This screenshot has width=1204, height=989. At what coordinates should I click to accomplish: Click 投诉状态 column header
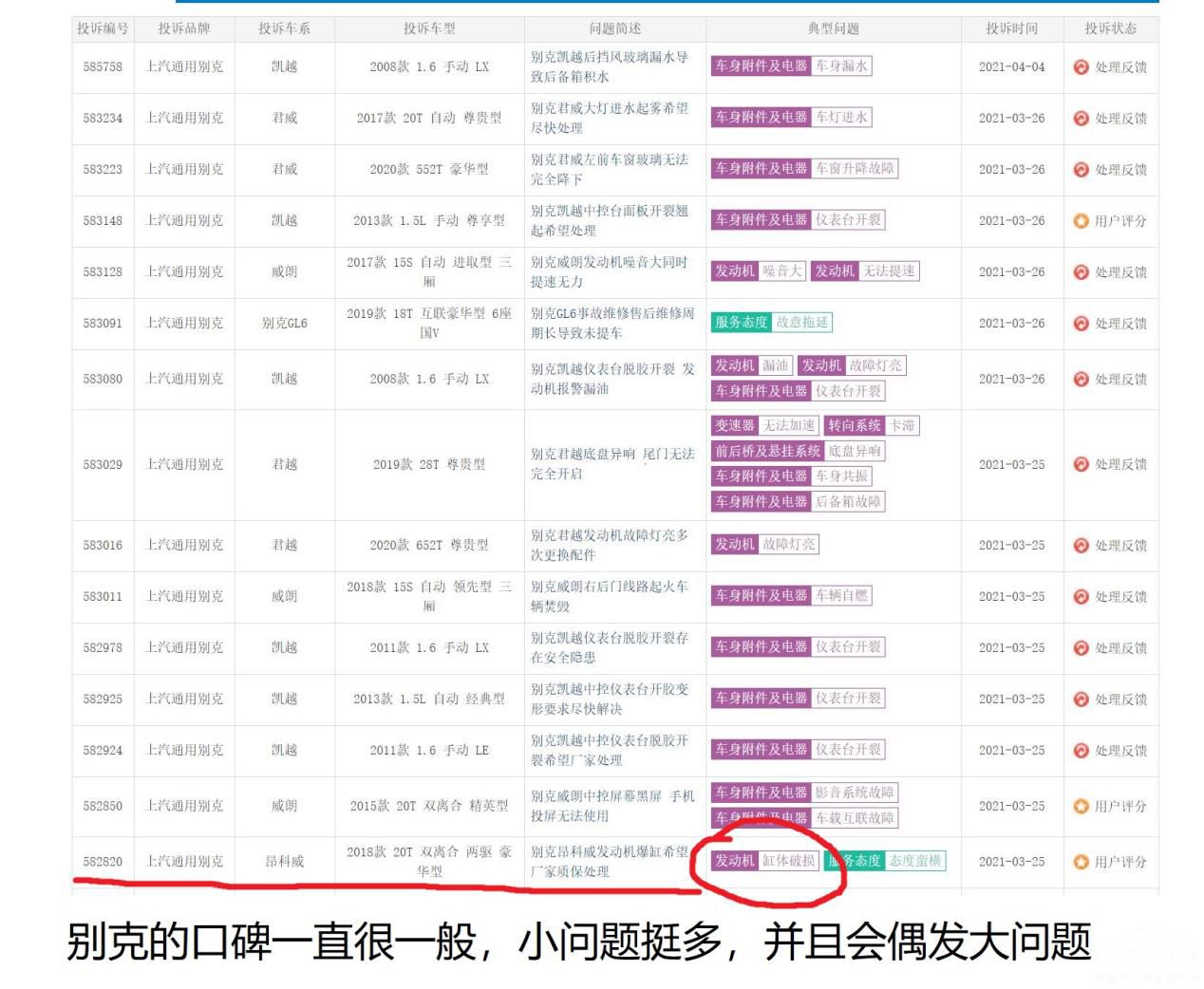pos(1111,28)
